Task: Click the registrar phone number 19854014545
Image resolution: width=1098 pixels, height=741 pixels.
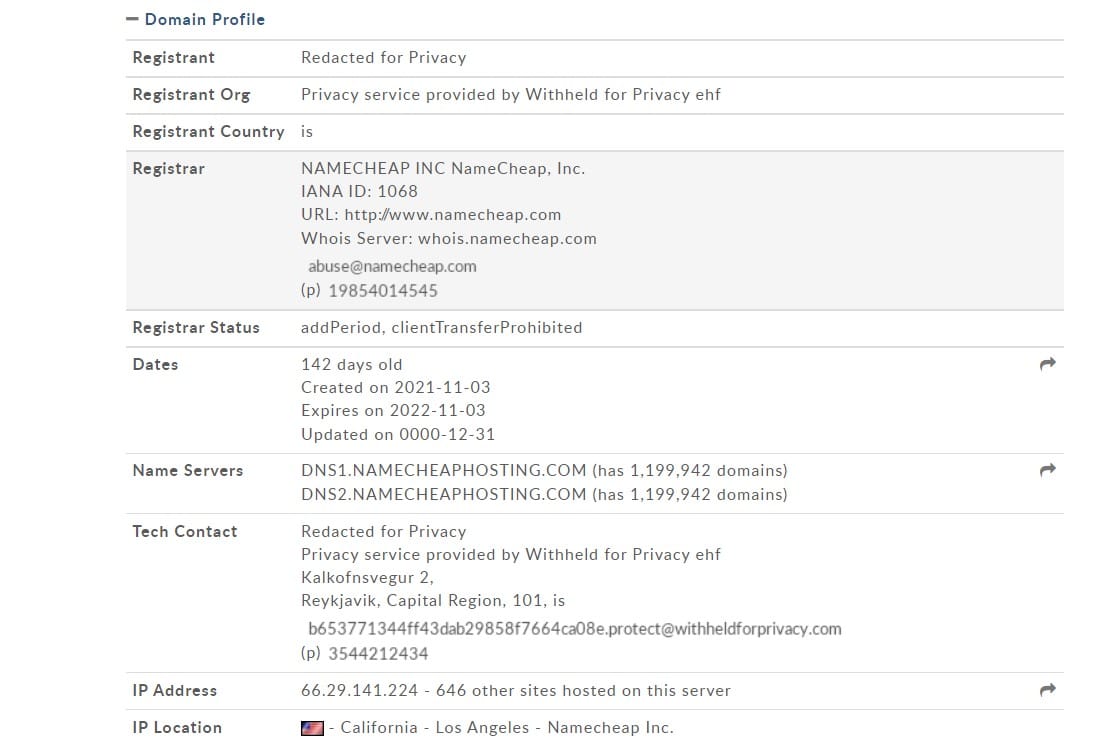Action: (x=383, y=291)
